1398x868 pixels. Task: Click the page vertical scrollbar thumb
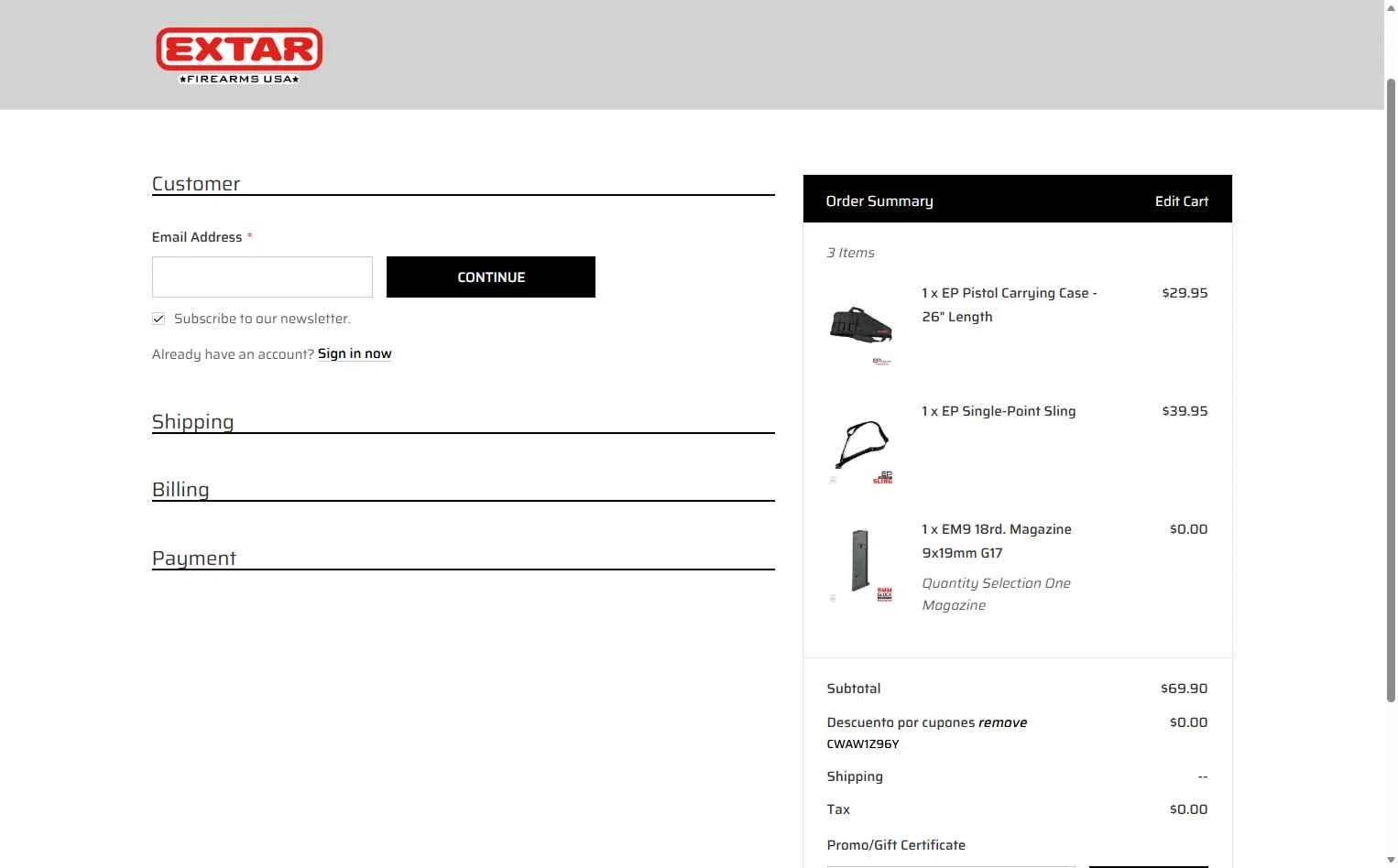(1391, 391)
